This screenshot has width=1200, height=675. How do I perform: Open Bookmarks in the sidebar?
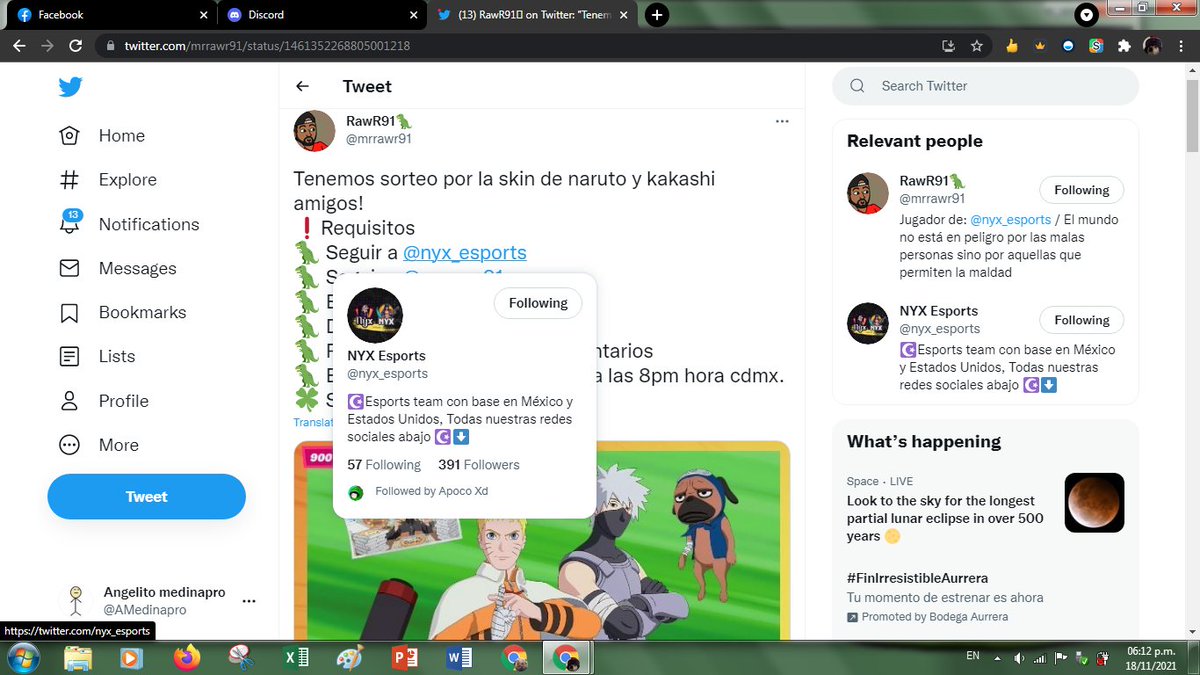click(123, 312)
